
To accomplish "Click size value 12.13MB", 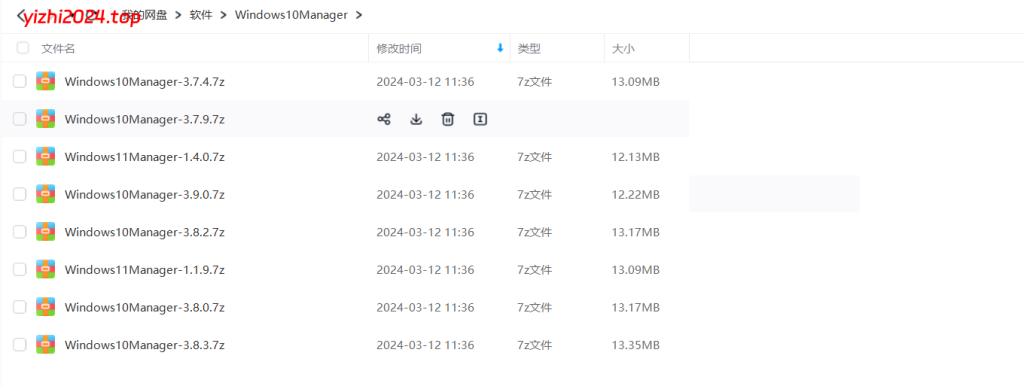I will [x=635, y=157].
